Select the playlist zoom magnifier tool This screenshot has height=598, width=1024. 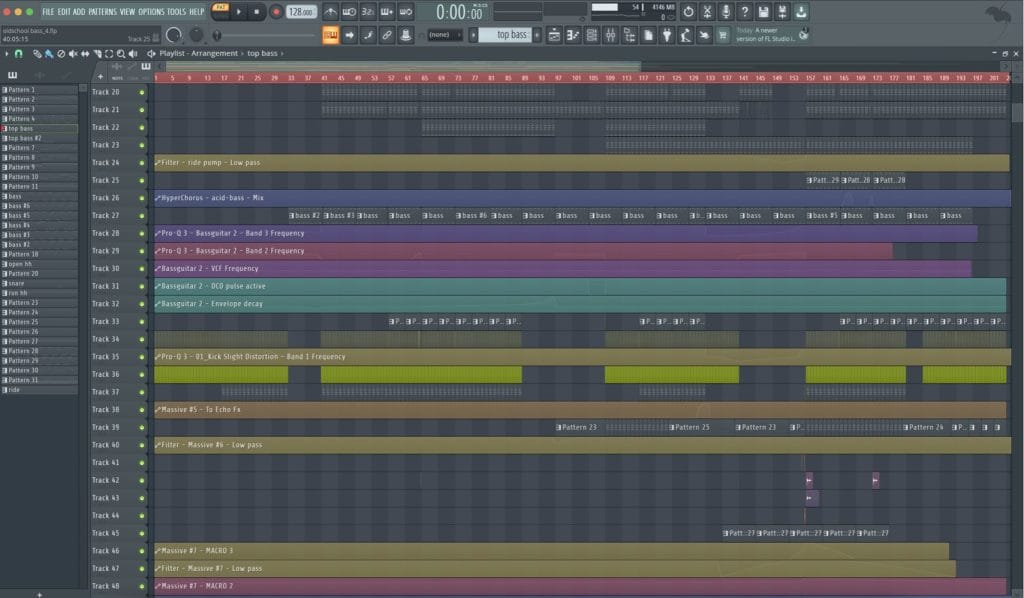point(121,54)
